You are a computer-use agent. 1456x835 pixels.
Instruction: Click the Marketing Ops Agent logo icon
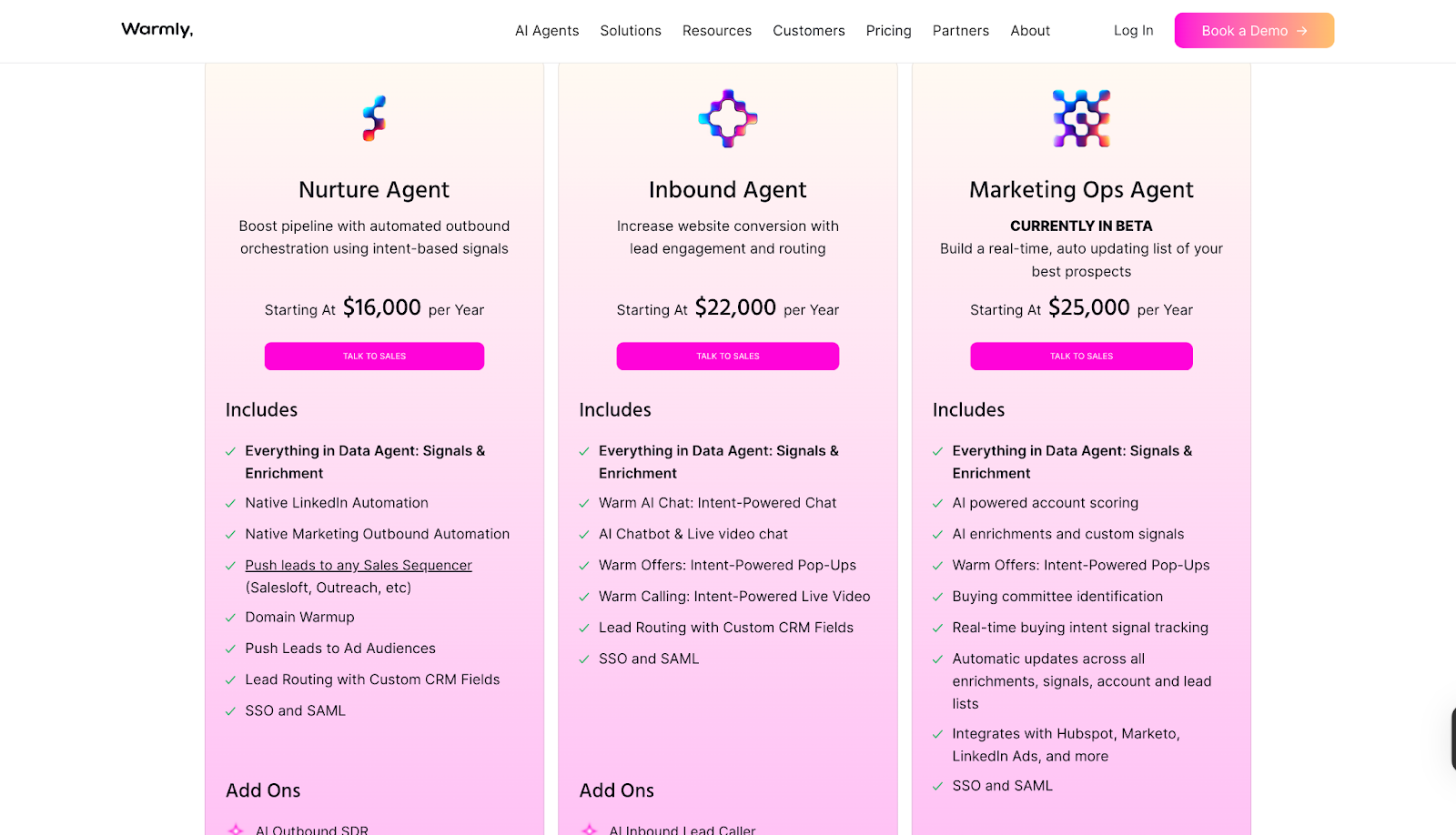[x=1081, y=118]
